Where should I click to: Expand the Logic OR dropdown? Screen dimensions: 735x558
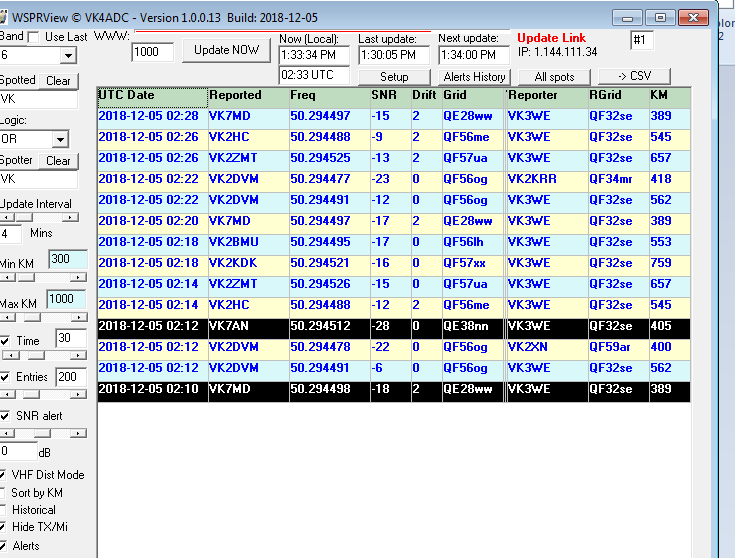(x=60, y=139)
